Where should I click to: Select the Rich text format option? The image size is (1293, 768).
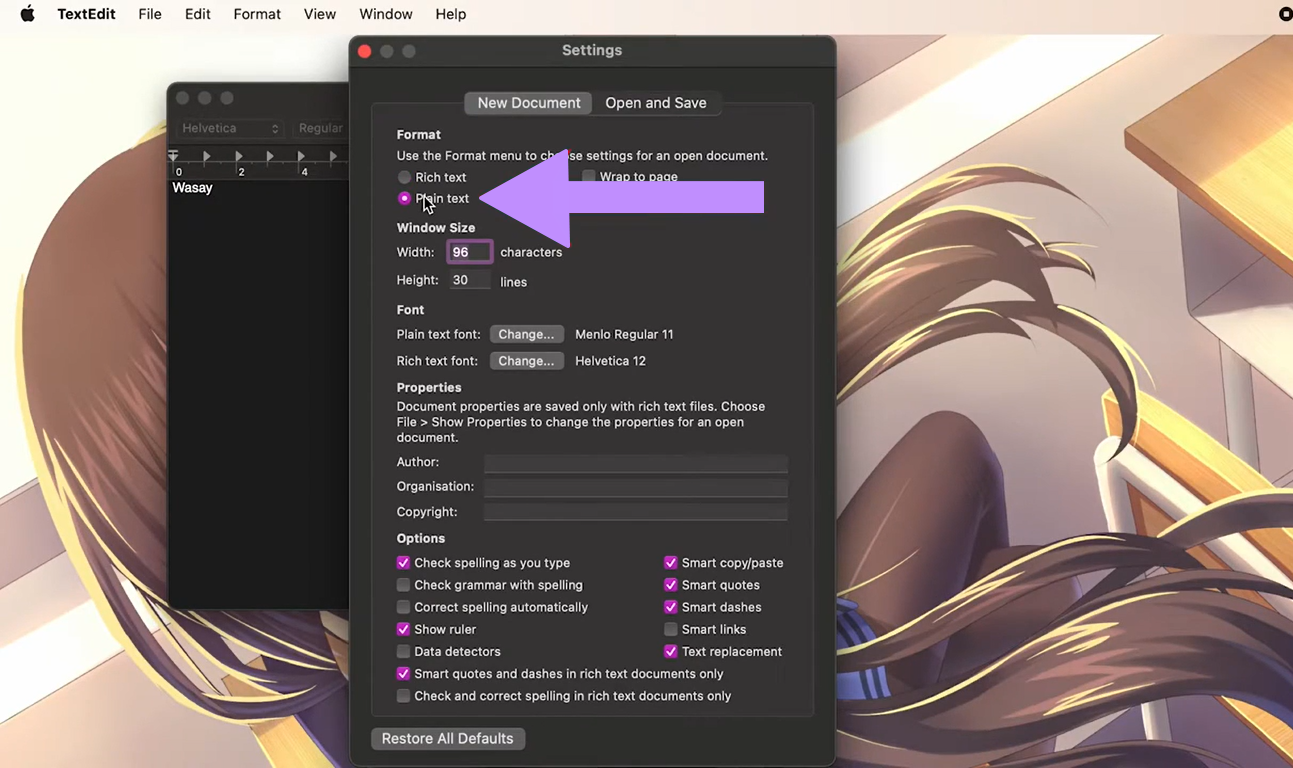pyautogui.click(x=403, y=177)
